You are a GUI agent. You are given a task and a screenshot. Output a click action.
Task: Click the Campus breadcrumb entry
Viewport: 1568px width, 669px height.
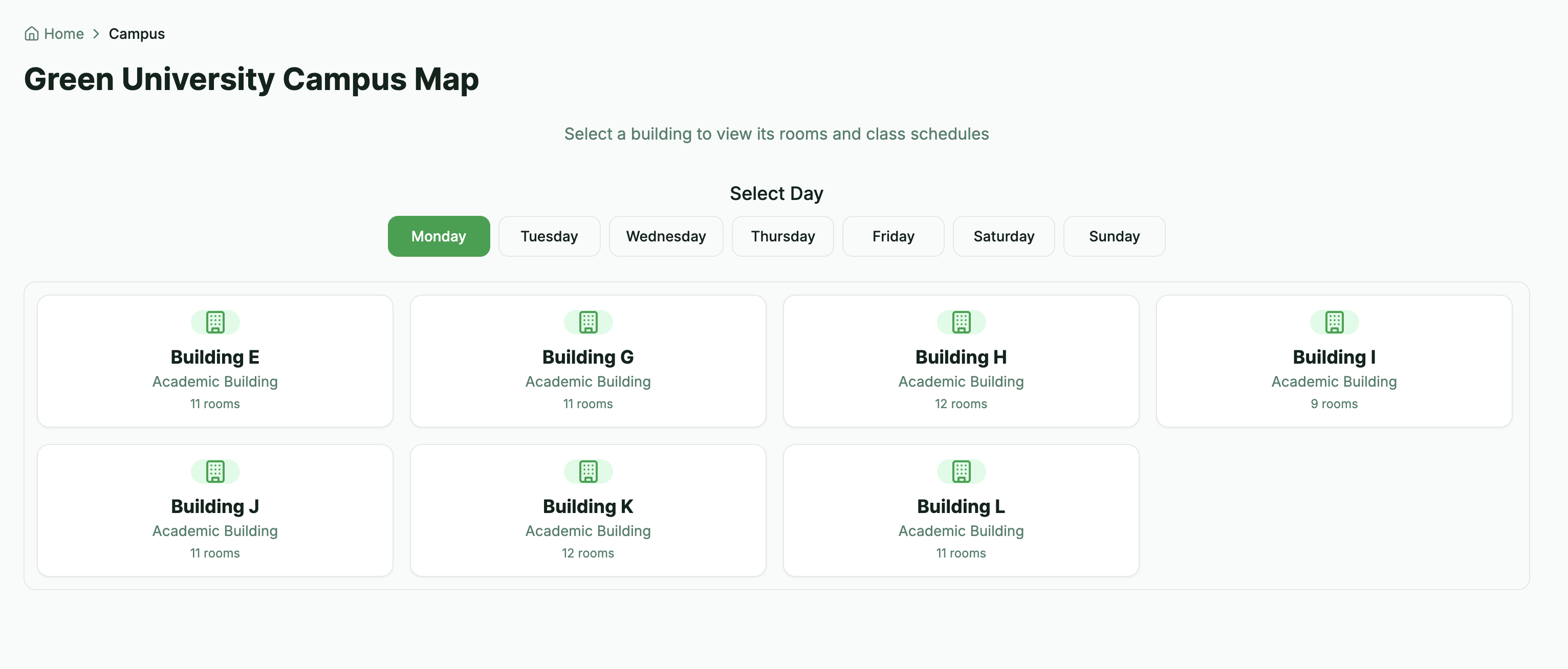[136, 33]
